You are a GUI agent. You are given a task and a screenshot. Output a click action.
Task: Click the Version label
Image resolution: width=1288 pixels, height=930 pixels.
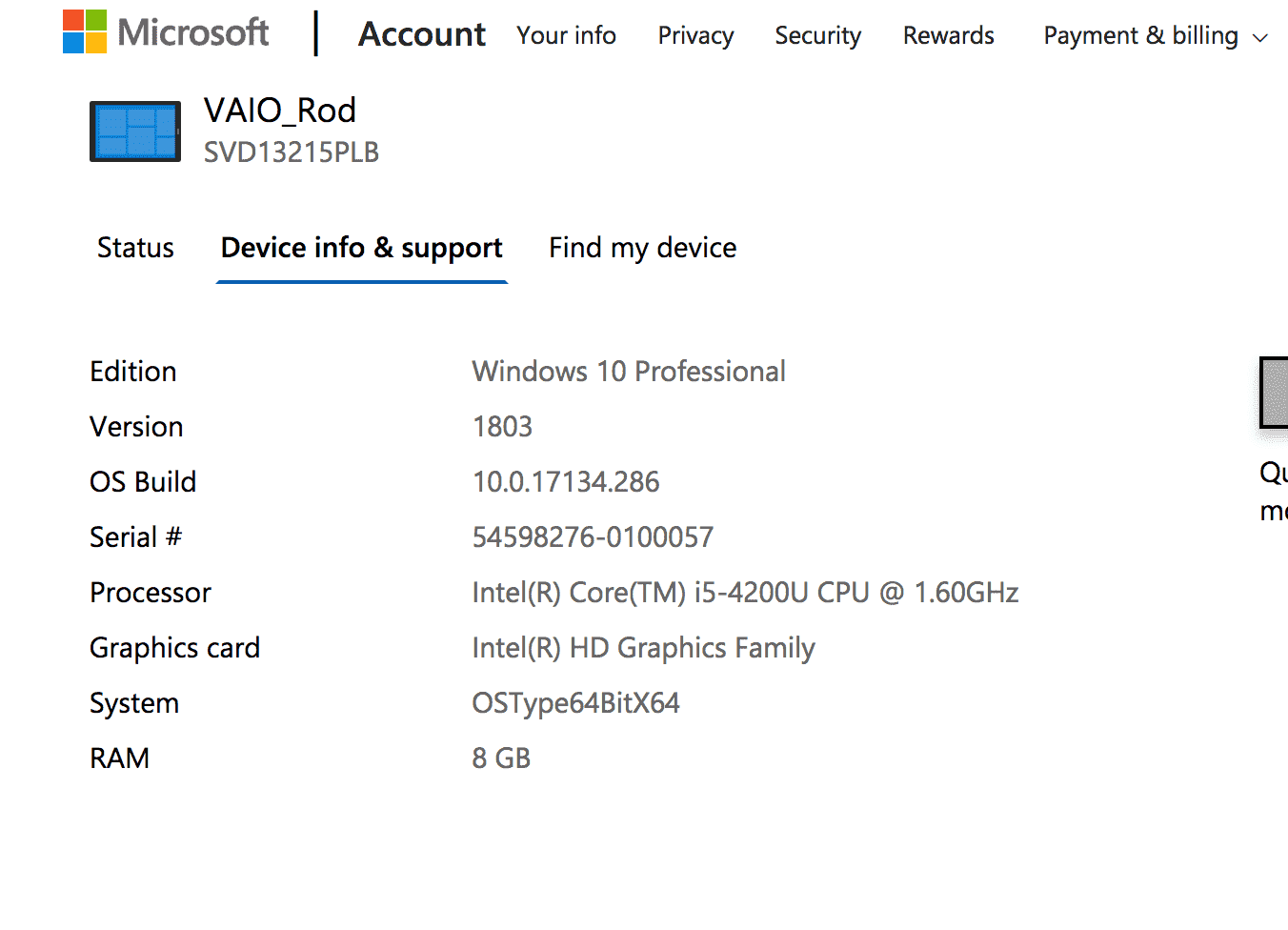(x=136, y=427)
